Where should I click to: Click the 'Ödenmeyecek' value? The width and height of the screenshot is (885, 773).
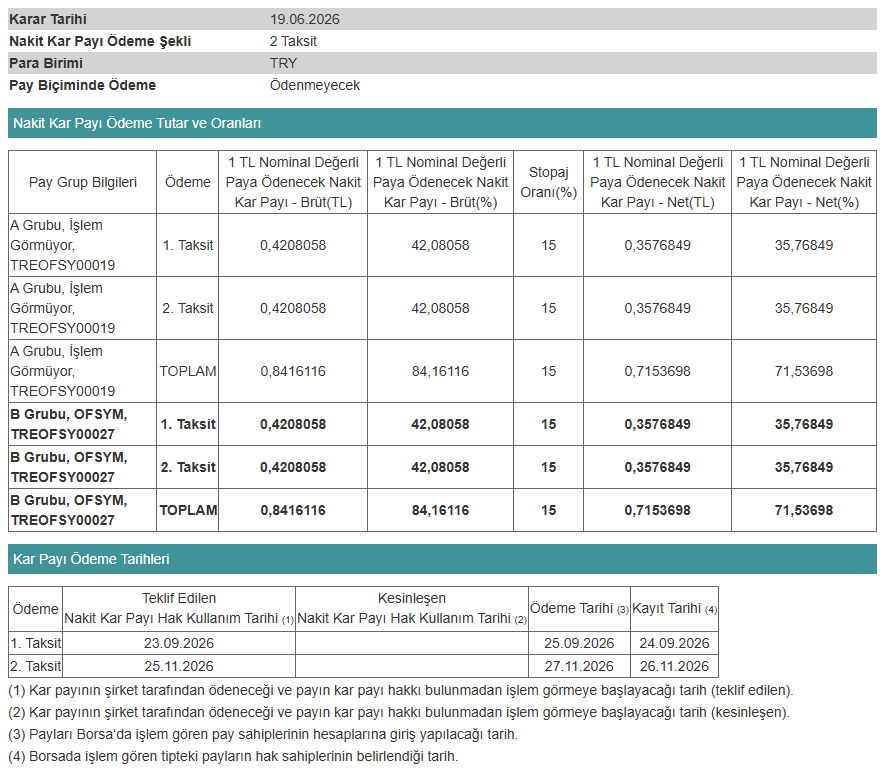[x=314, y=85]
